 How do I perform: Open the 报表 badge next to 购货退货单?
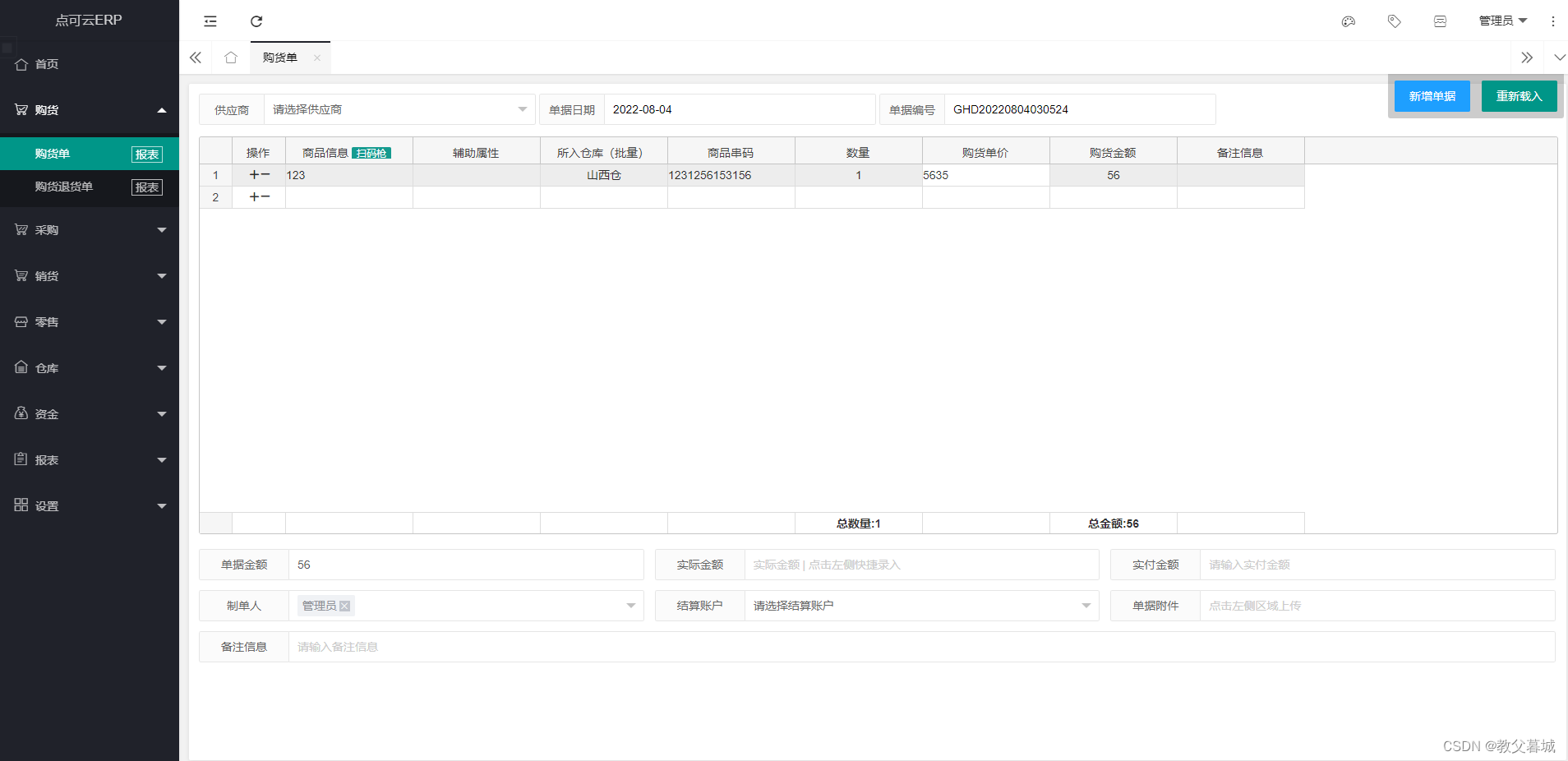[147, 187]
